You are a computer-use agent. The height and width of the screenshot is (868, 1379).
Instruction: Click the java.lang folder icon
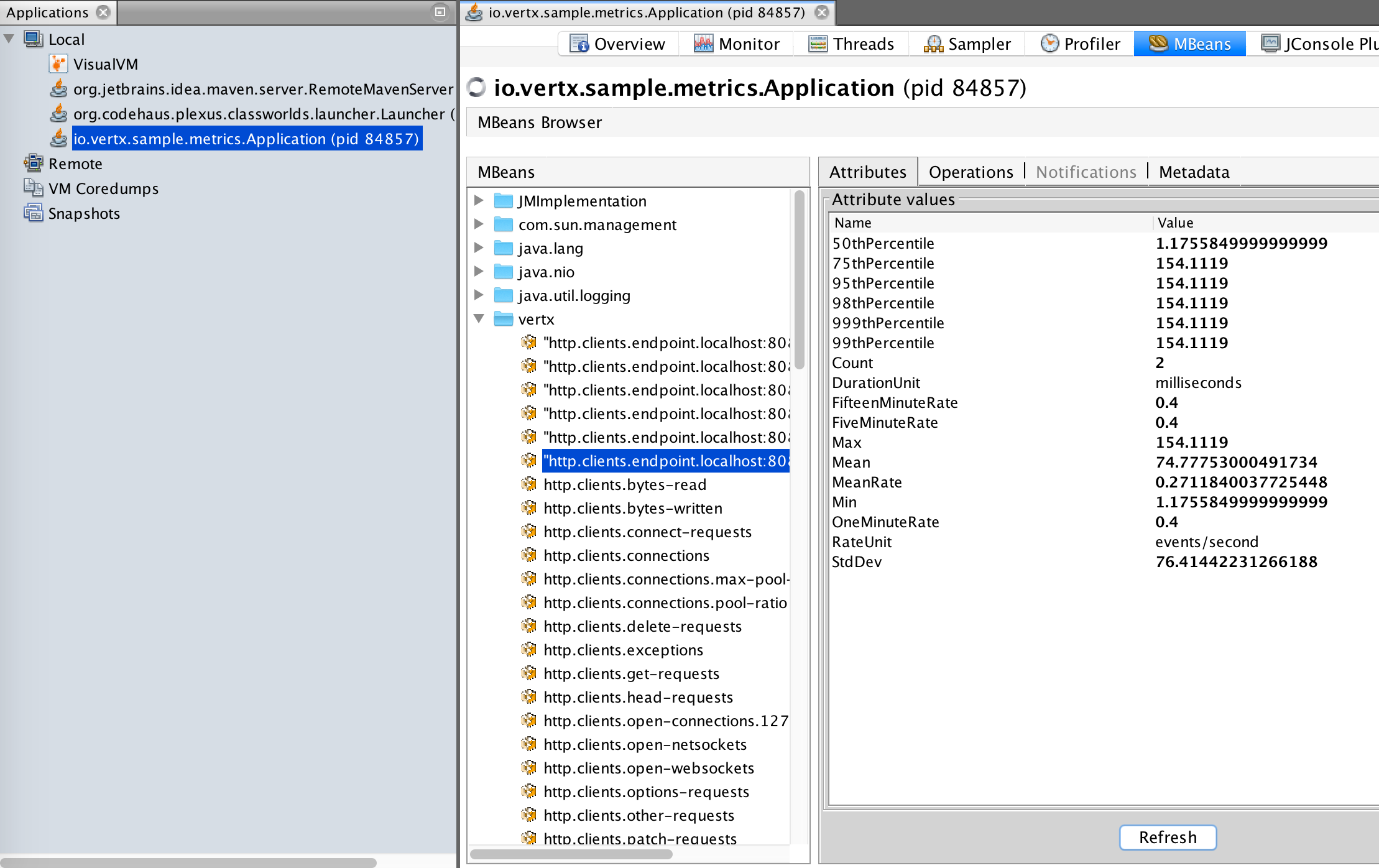[x=503, y=248]
